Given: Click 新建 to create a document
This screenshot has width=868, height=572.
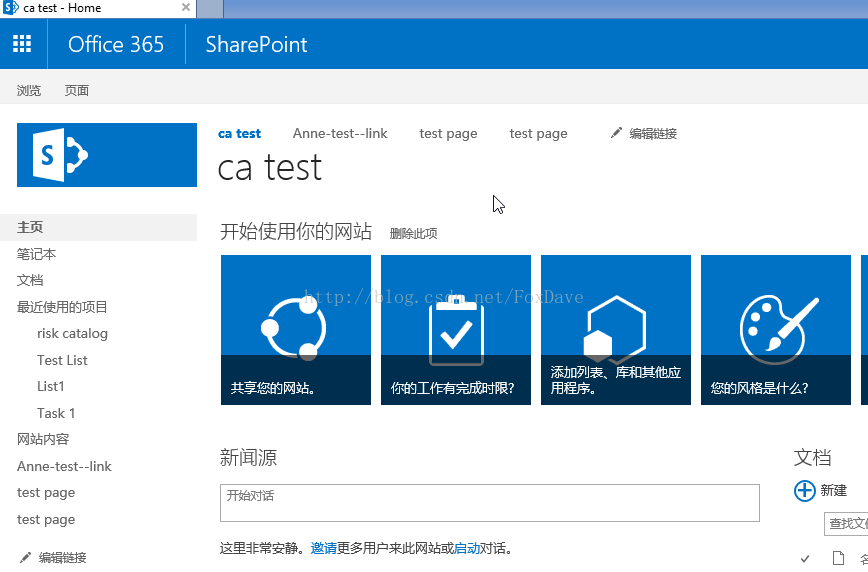Looking at the screenshot, I should pyautogui.click(x=833, y=491).
